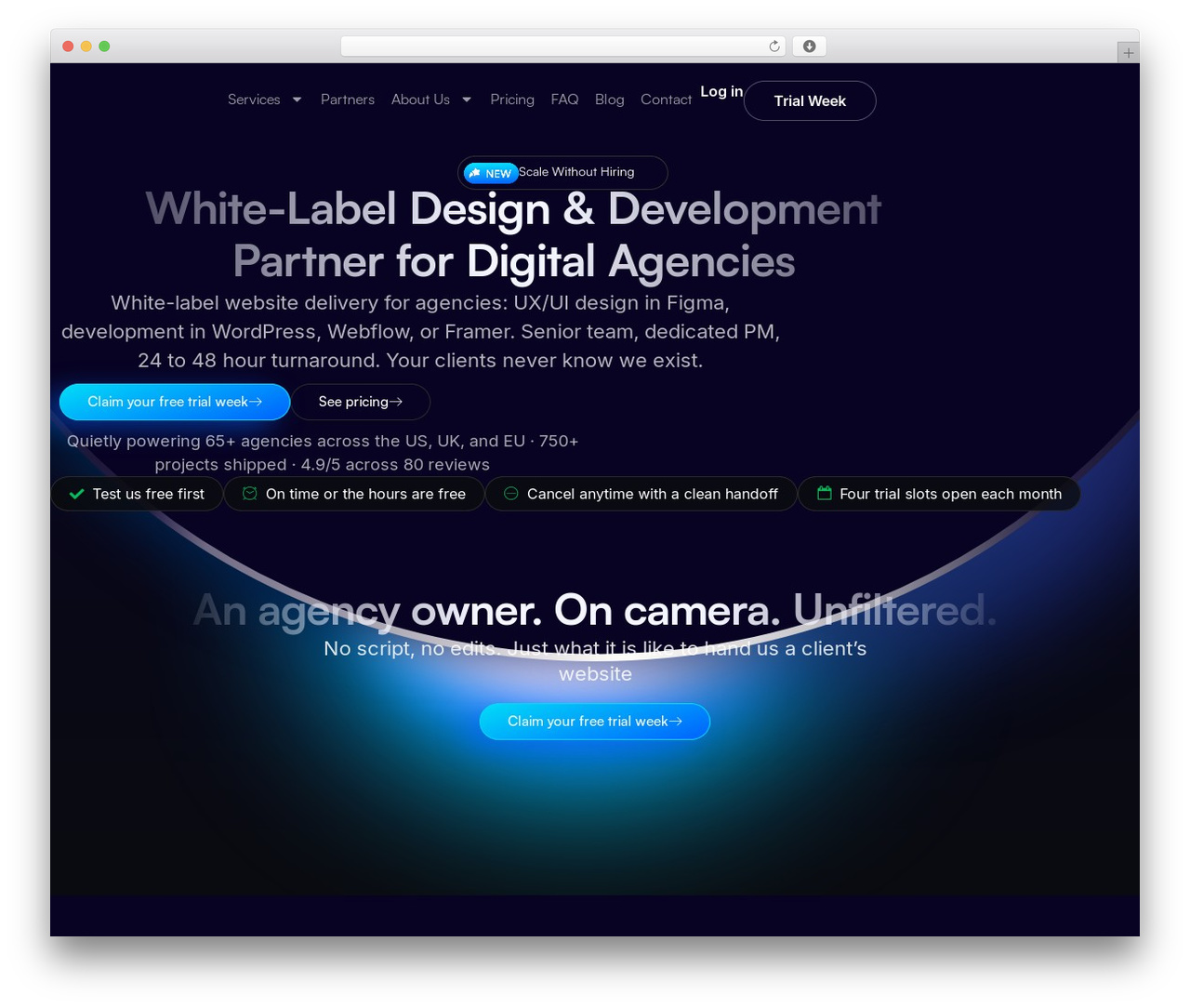Click the No script, no edits subheading
Viewport: 1190px width, 1008px height.
(595, 661)
